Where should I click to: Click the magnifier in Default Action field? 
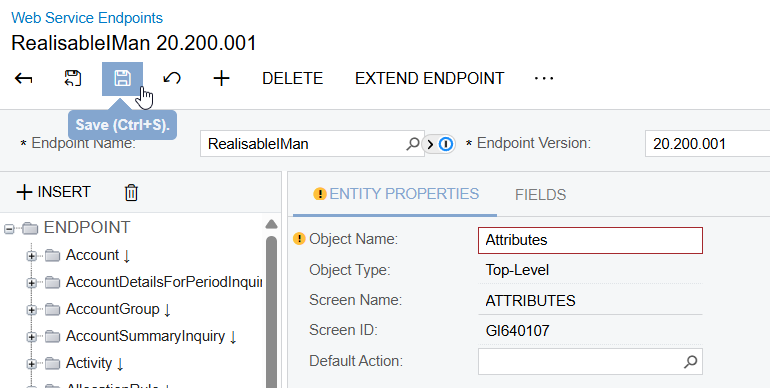coord(690,361)
